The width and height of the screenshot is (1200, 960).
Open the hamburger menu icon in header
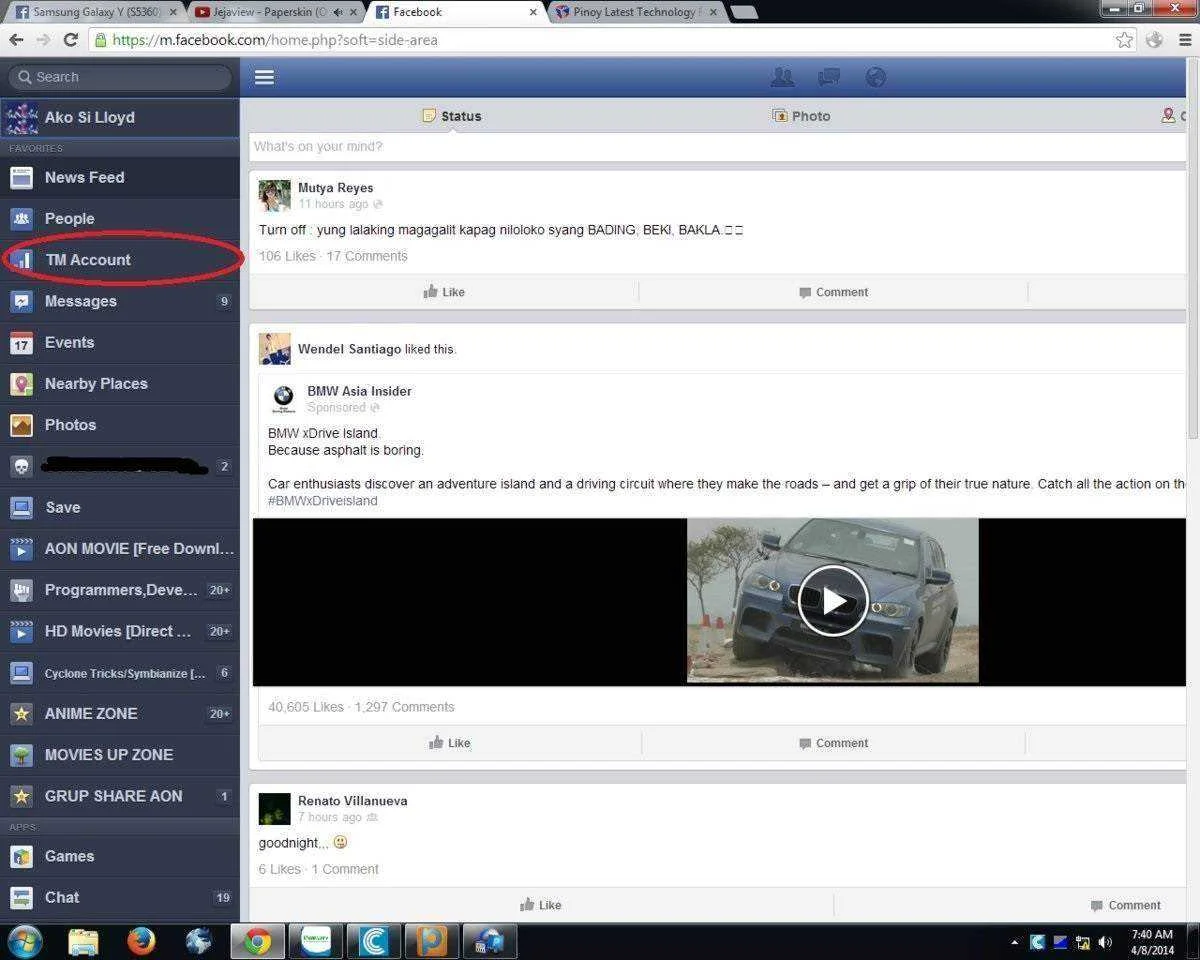click(264, 77)
